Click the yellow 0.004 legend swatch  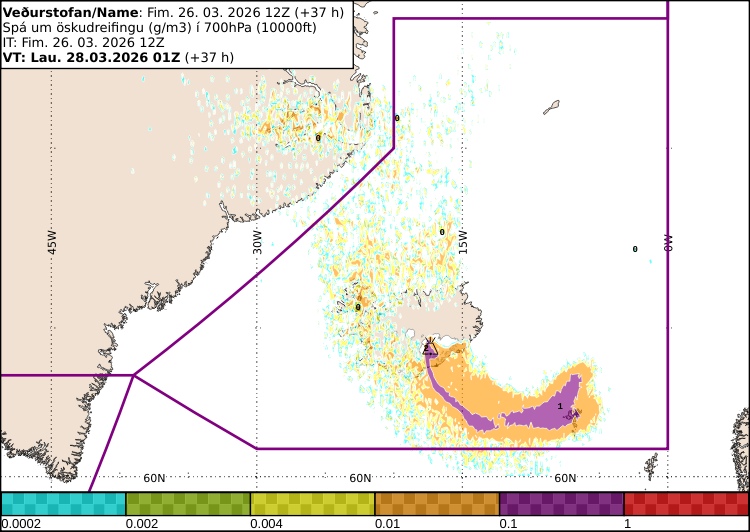(x=312, y=504)
